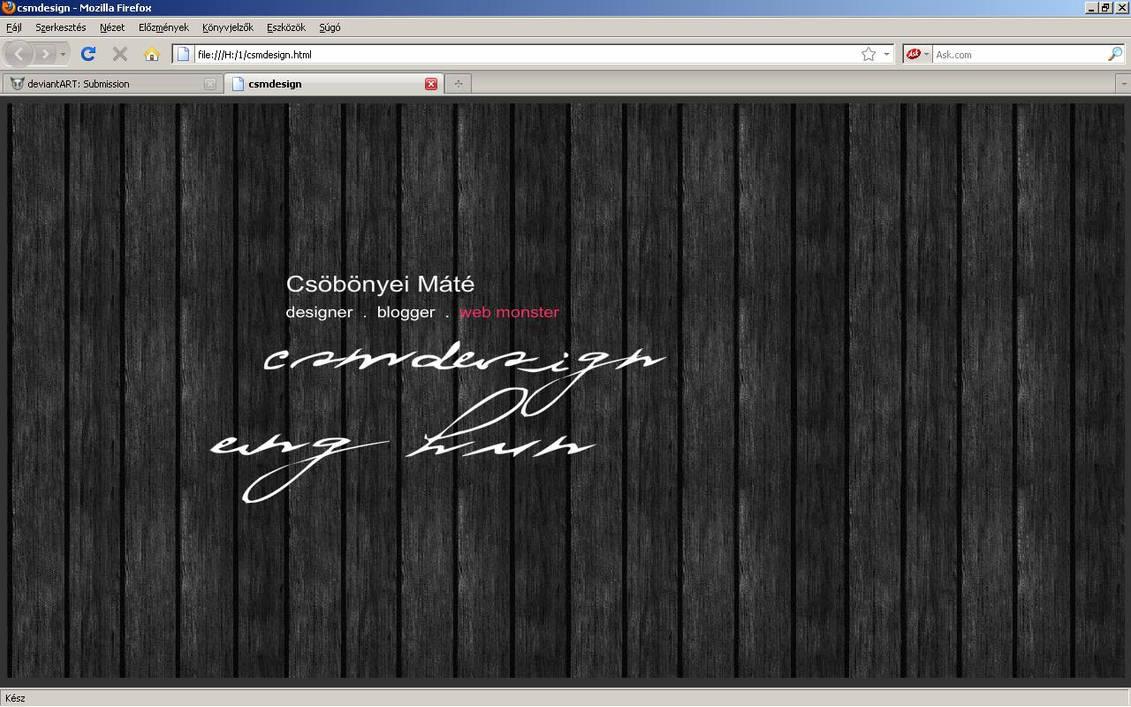Restore down the Firefox window
Screen dimensions: 1131x707
pyautogui.click(x=1105, y=8)
